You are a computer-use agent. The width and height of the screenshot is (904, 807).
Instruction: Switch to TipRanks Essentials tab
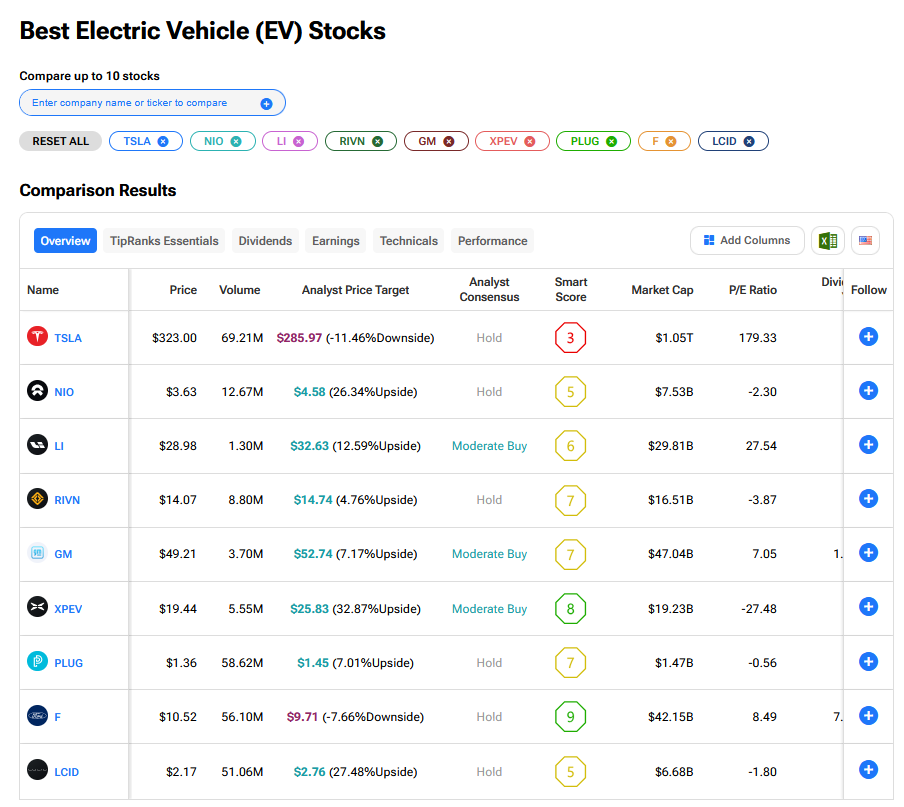(x=164, y=241)
